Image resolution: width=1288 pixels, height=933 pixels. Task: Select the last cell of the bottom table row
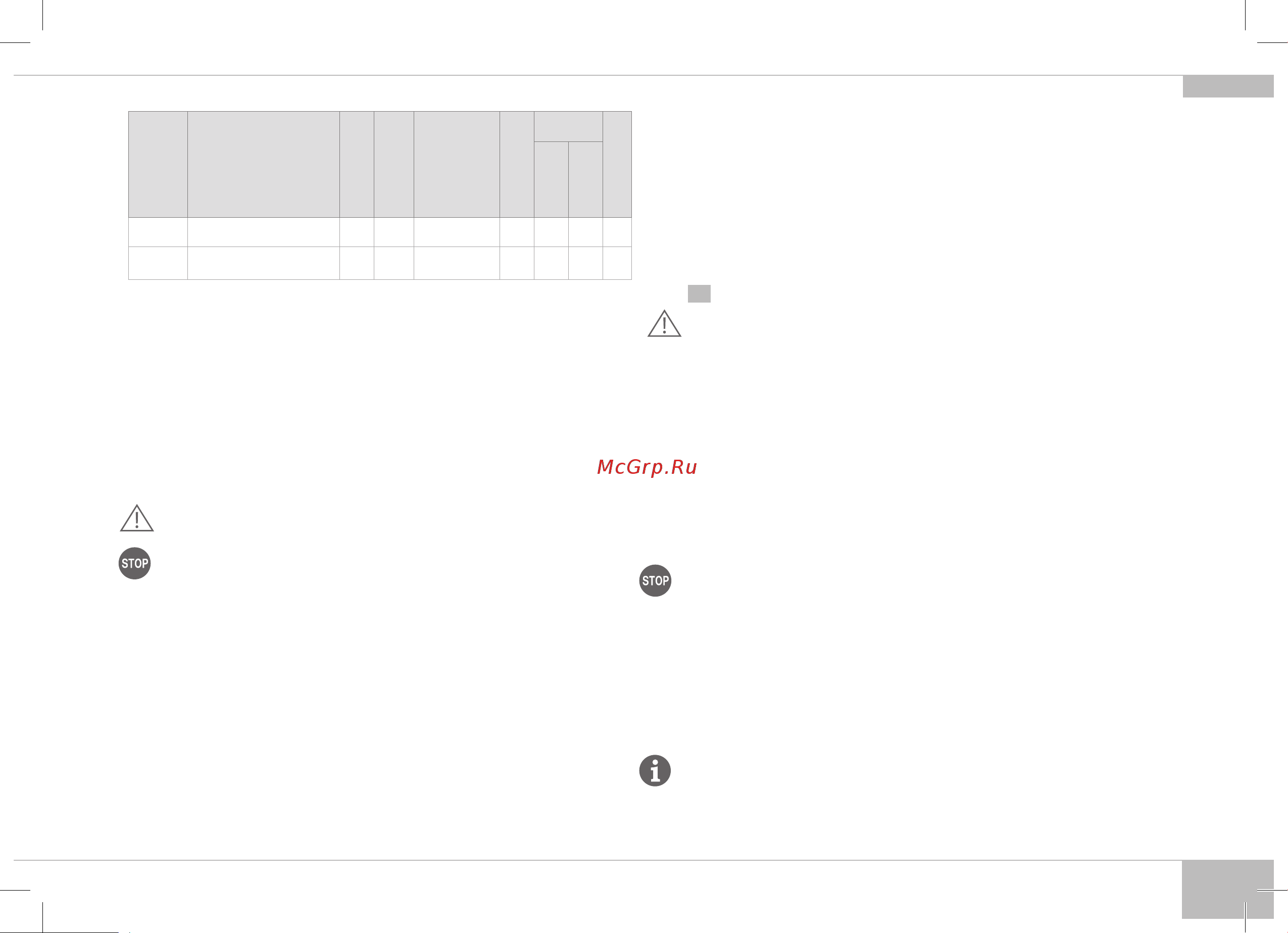click(617, 263)
